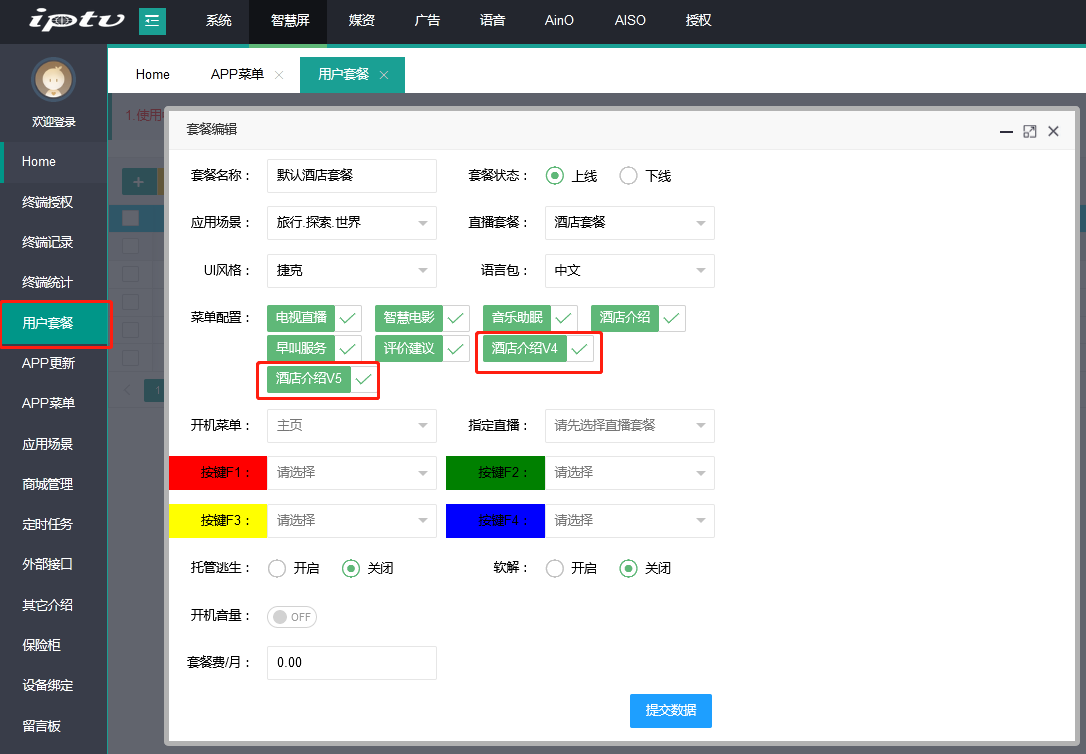Viewport: 1086px width, 754px height.
Task: Click the green plus add button
Action: pos(138,182)
